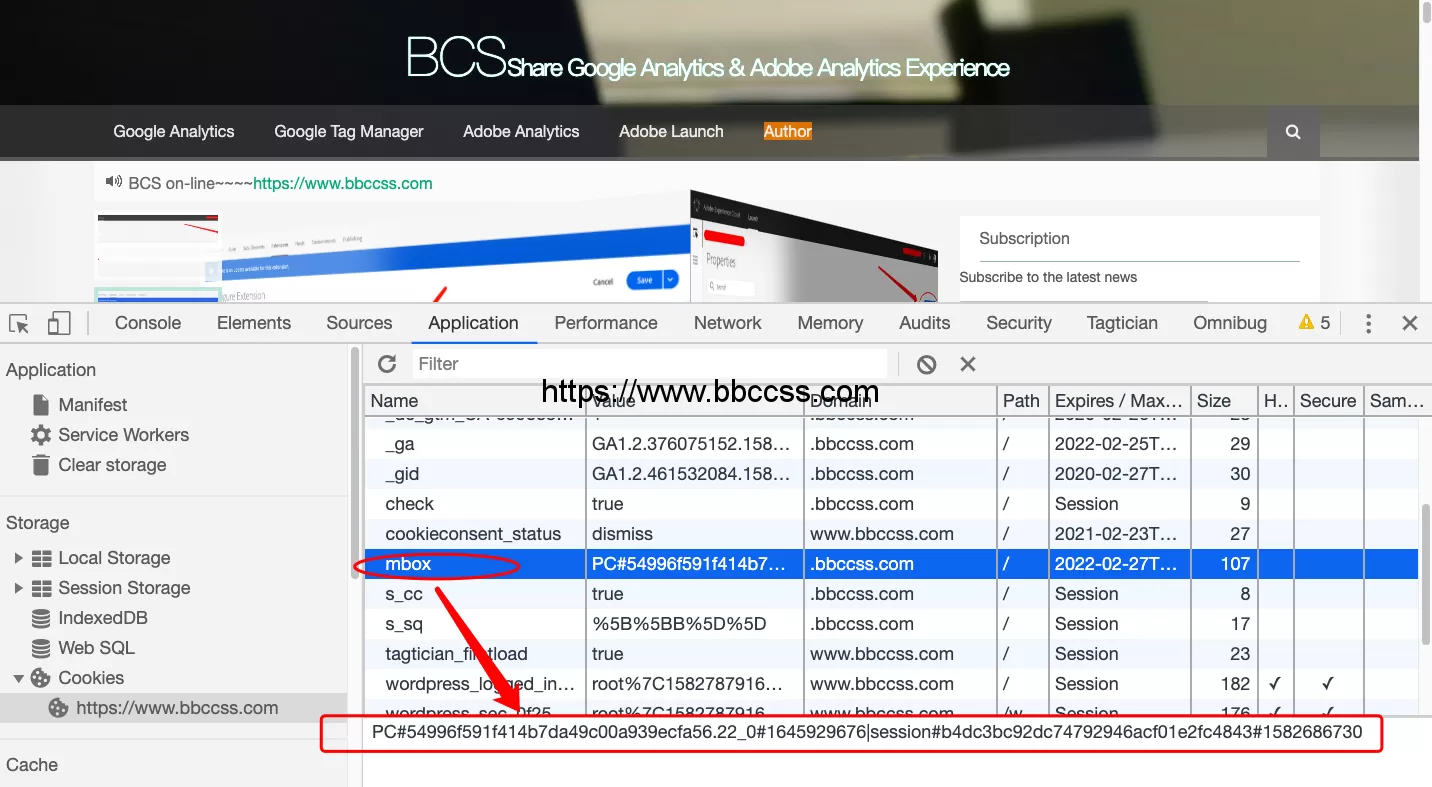1432x787 pixels.
Task: Click the Service Workers gear icon
Action: (x=41, y=435)
